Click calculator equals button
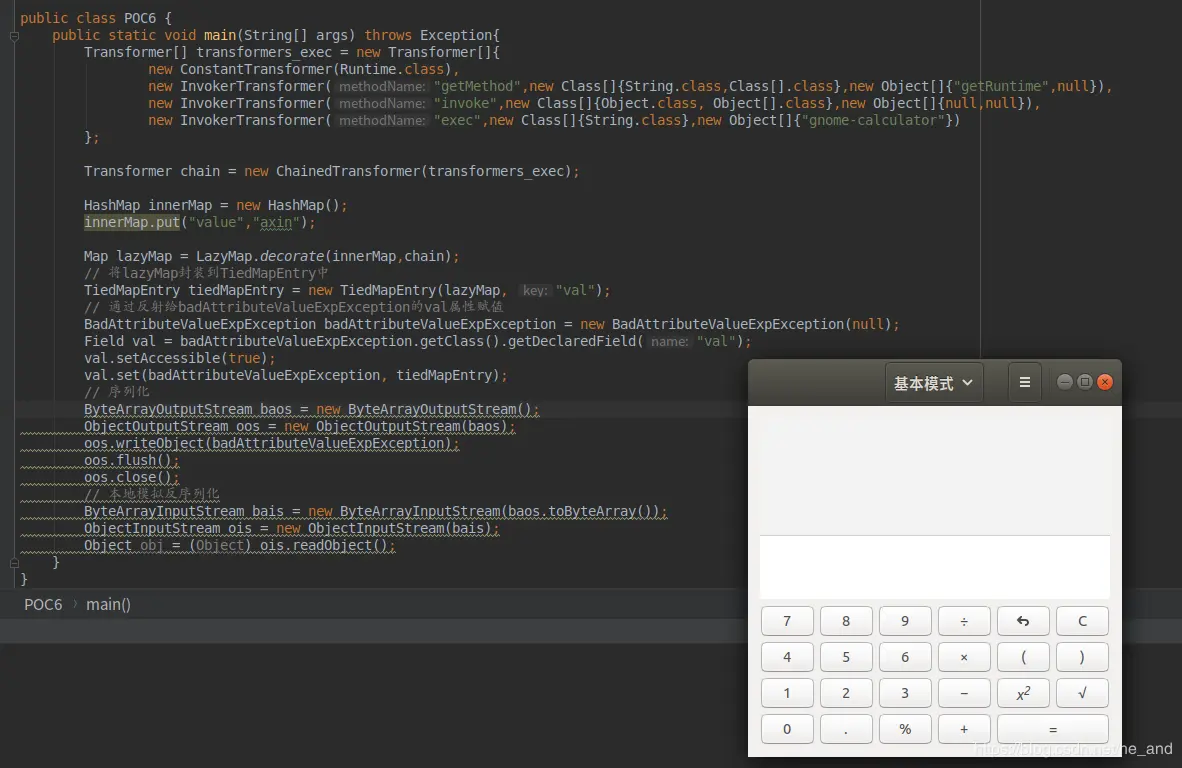 1053,729
